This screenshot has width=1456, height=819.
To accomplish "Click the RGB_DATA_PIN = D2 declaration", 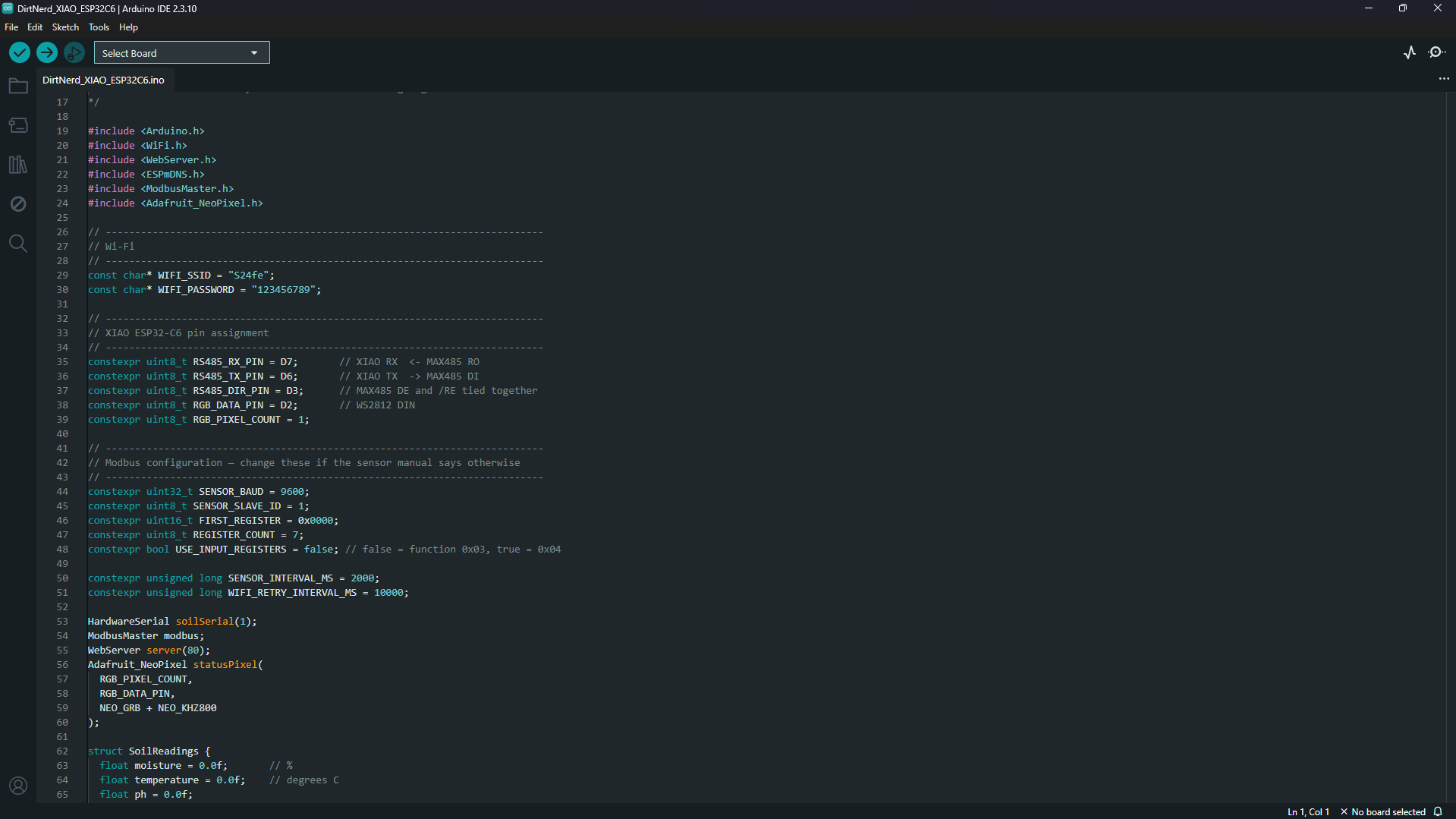I will [x=193, y=405].
